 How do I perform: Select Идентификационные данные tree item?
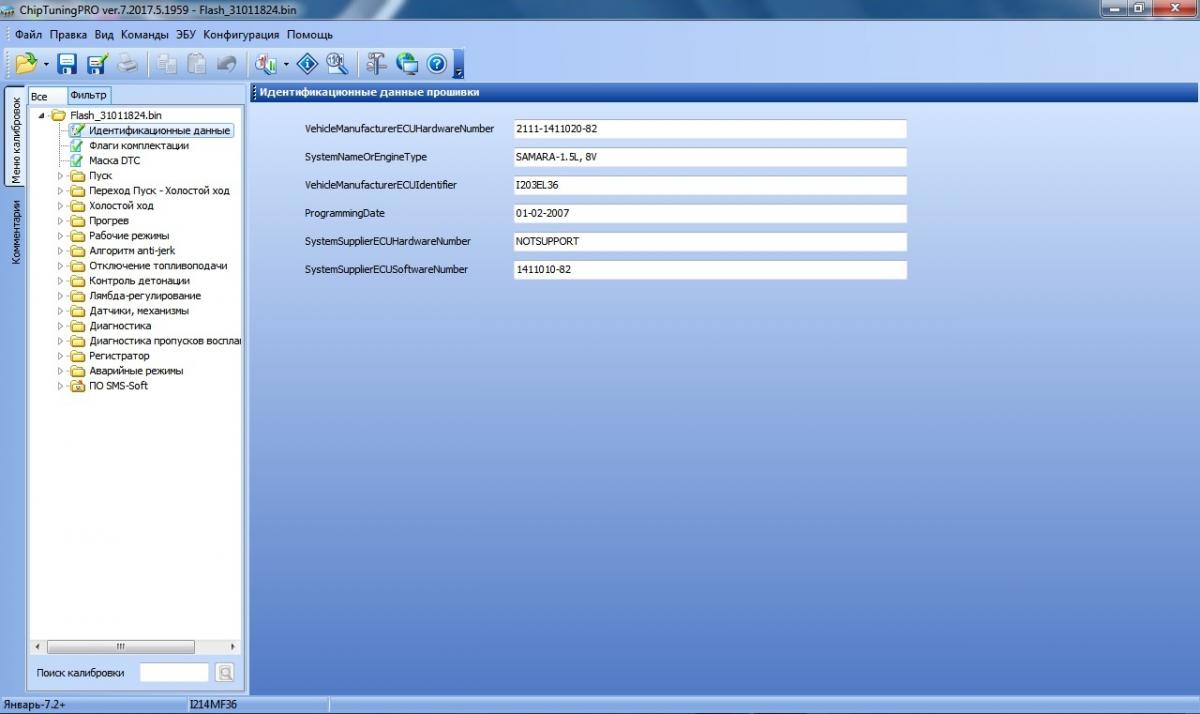pos(159,130)
